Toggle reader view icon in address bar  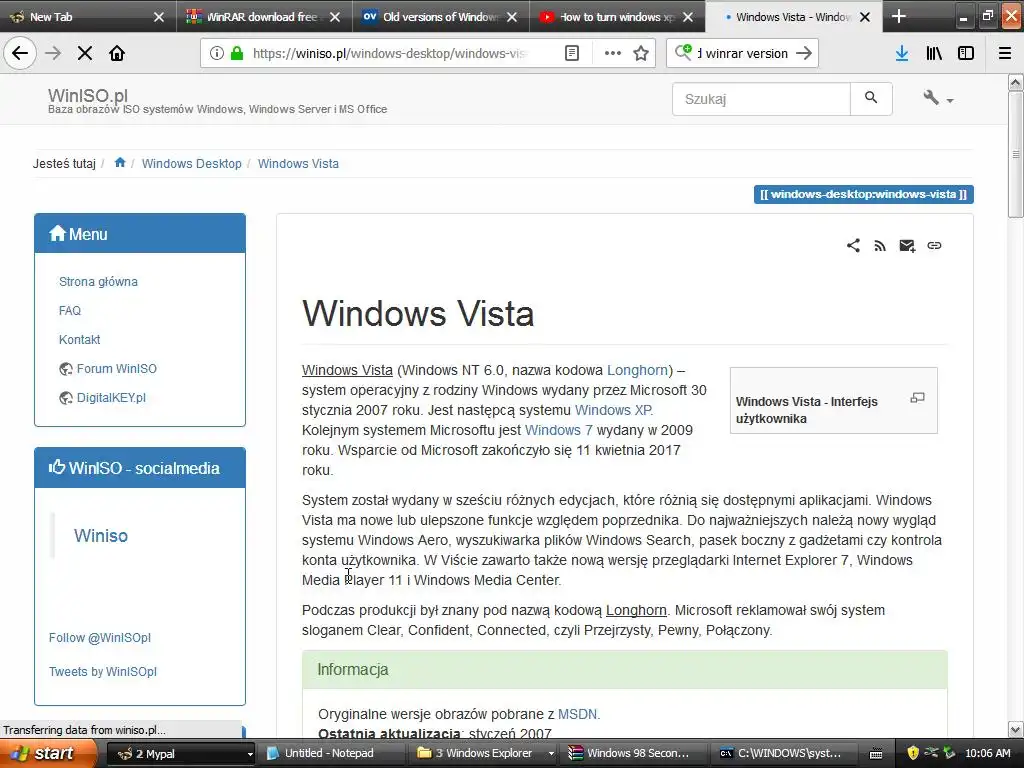571,53
